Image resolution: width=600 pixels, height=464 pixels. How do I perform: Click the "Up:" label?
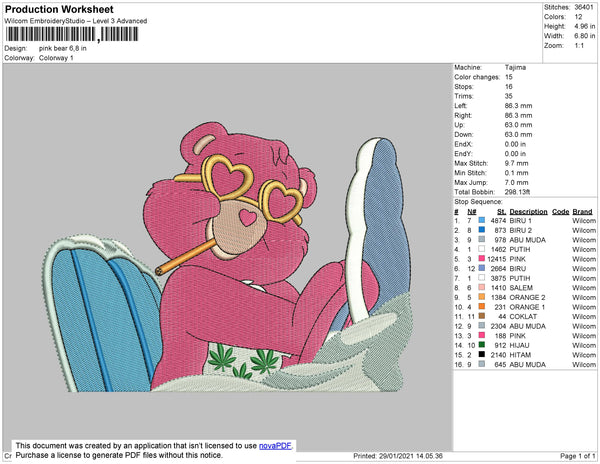(x=459, y=125)
